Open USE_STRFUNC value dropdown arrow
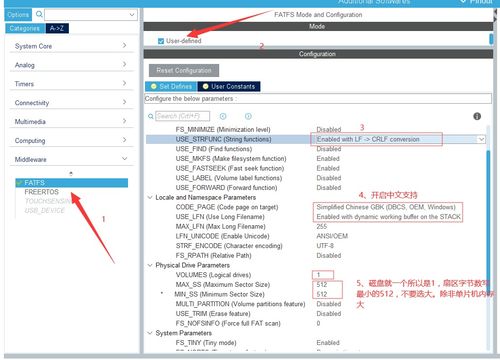Viewport: 500px width, 360px height. (481, 139)
